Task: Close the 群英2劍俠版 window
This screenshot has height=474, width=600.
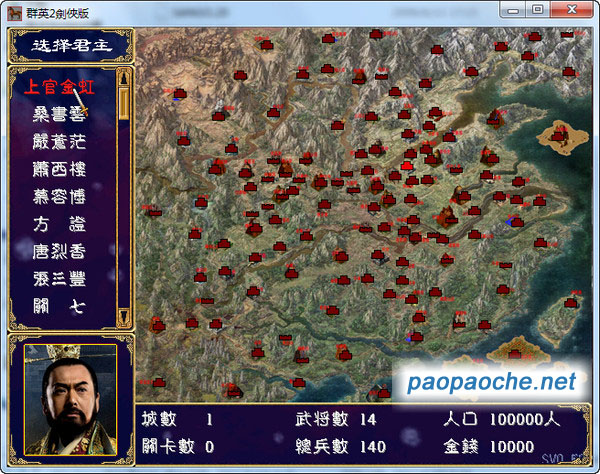Action: pos(572,10)
